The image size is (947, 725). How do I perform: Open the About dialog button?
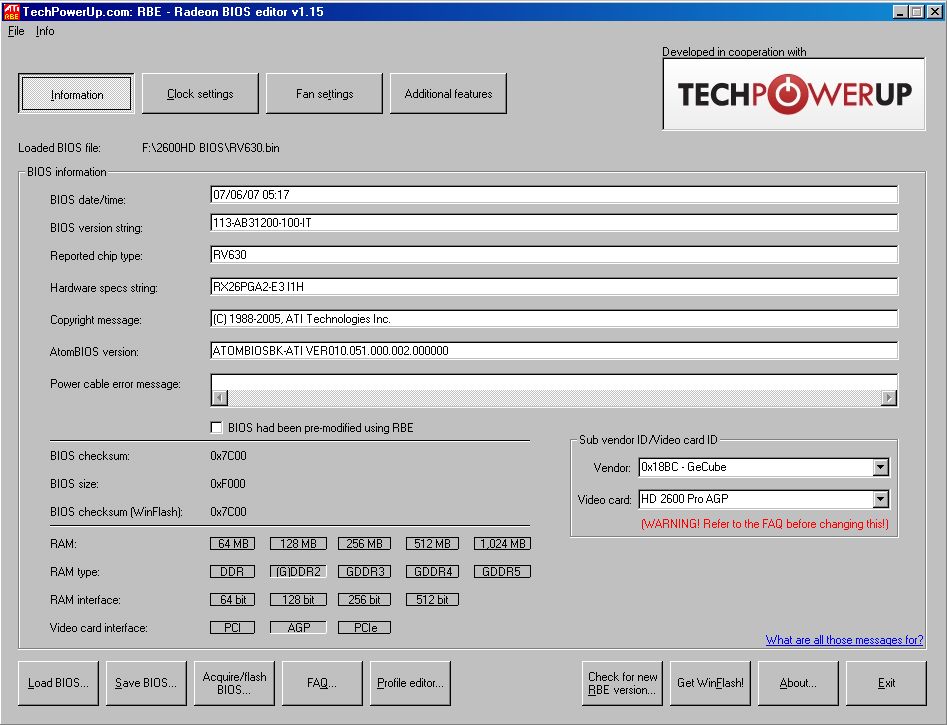(798, 683)
